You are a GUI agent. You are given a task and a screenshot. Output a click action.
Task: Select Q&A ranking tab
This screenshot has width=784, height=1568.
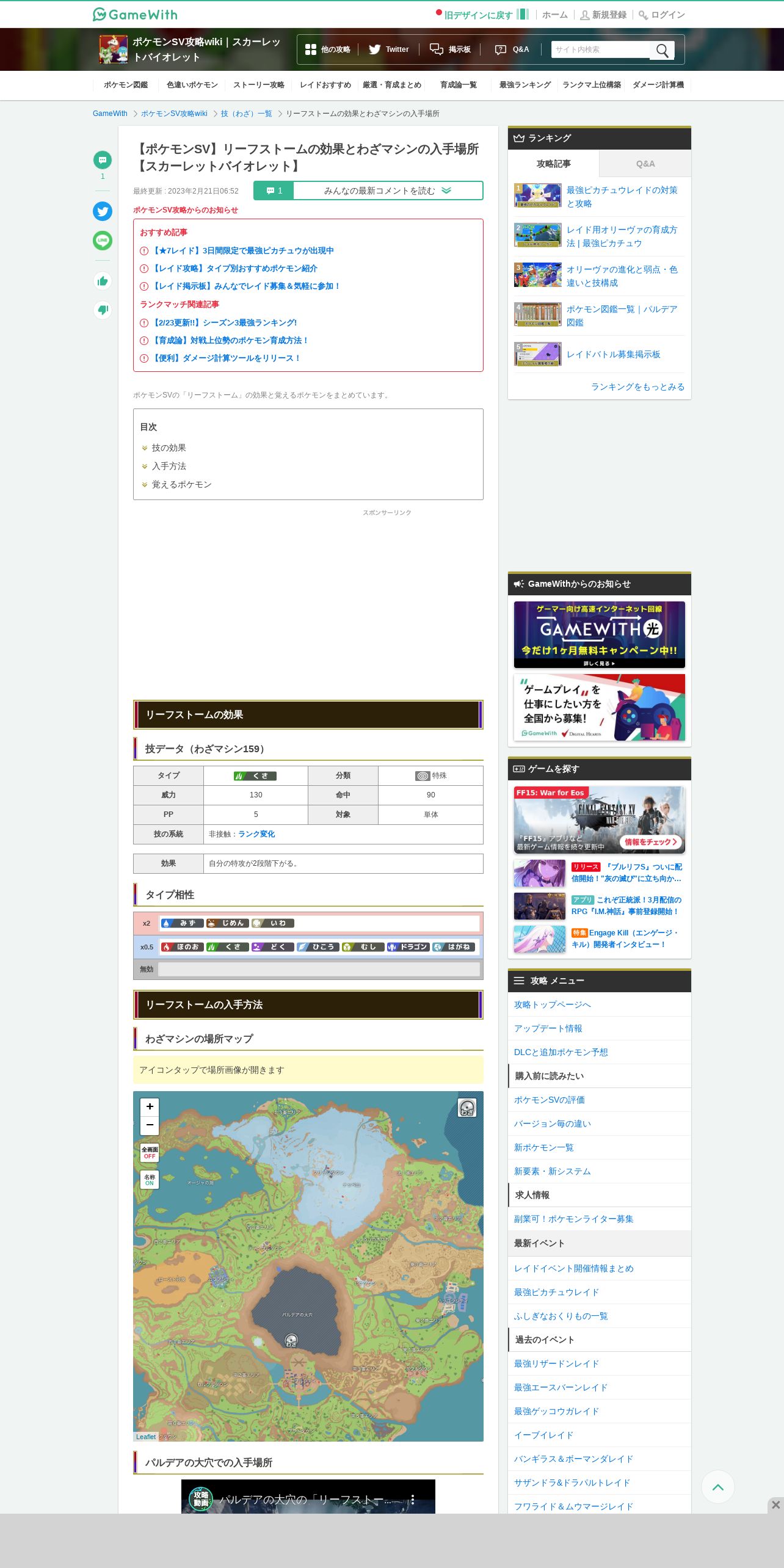pyautogui.click(x=645, y=164)
